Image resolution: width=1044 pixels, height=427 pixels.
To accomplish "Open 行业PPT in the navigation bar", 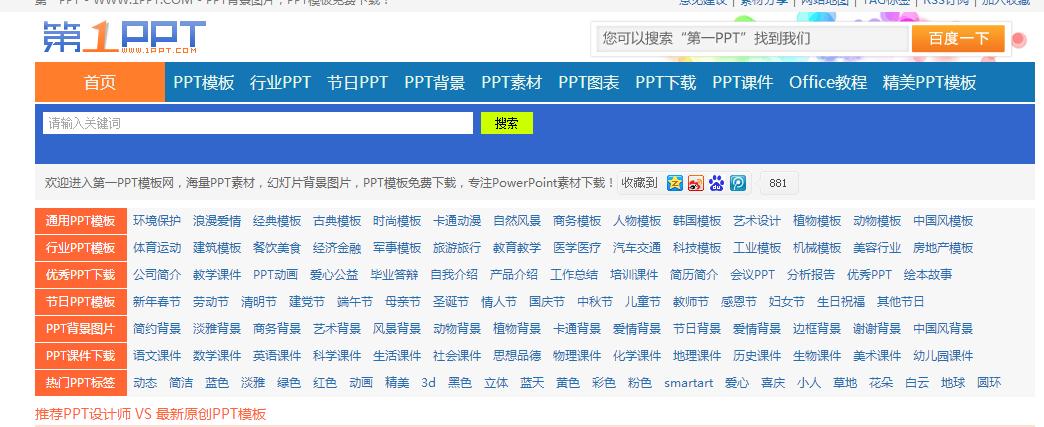I will click(280, 83).
